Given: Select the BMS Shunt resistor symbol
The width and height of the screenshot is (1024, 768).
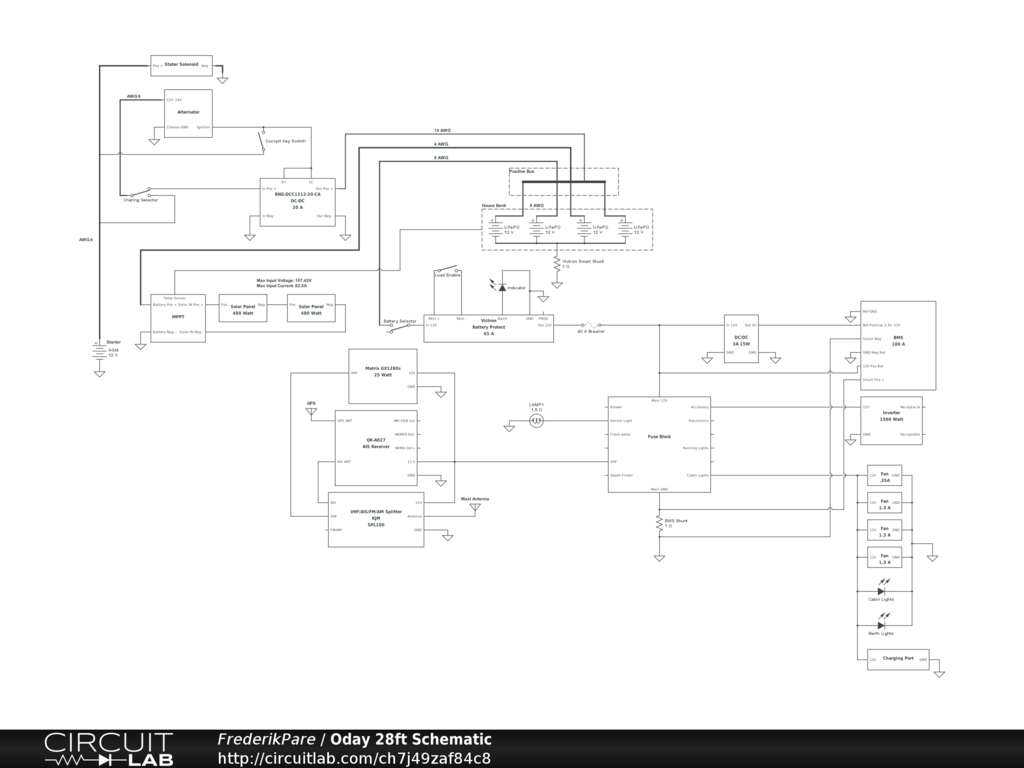Looking at the screenshot, I should click(x=659, y=522).
